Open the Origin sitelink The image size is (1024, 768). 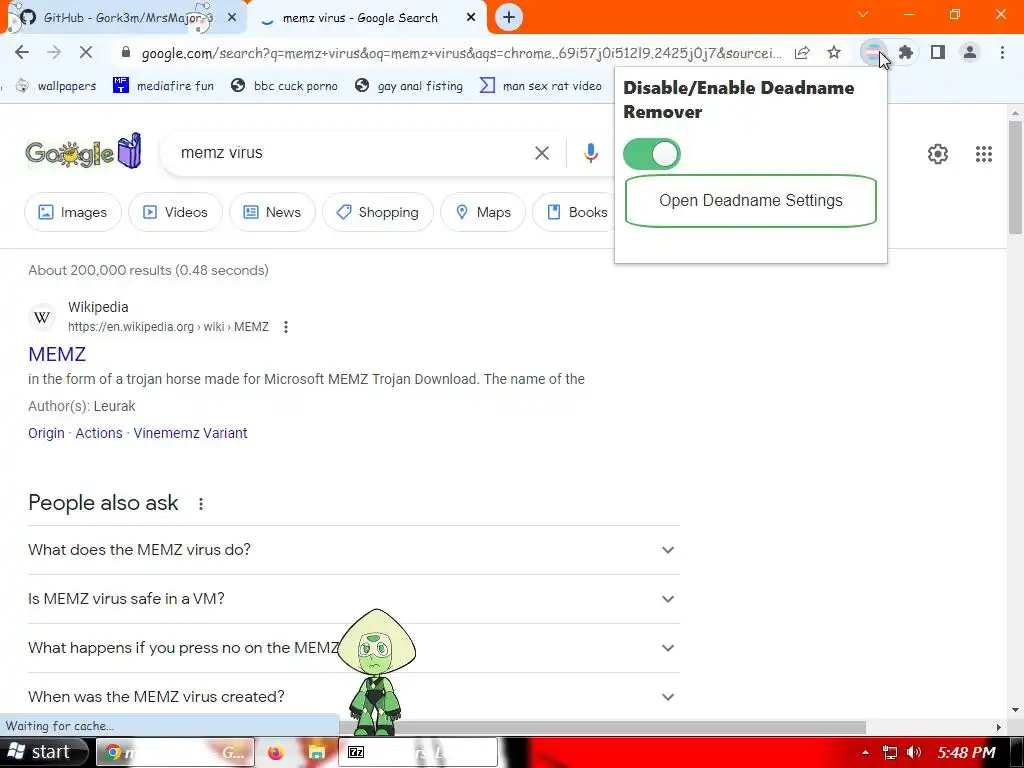tap(46, 433)
